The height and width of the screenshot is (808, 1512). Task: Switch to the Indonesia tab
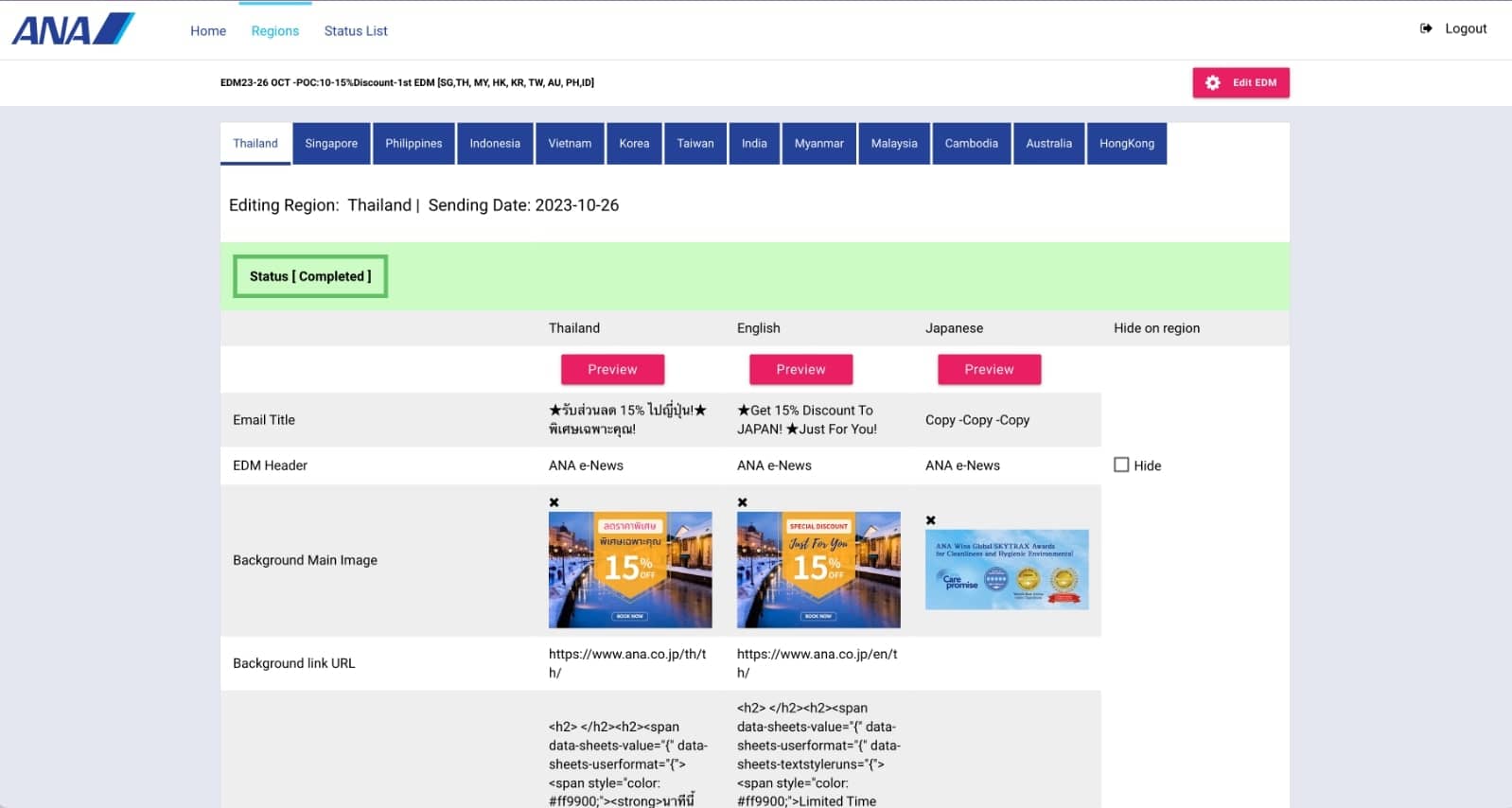tap(495, 144)
